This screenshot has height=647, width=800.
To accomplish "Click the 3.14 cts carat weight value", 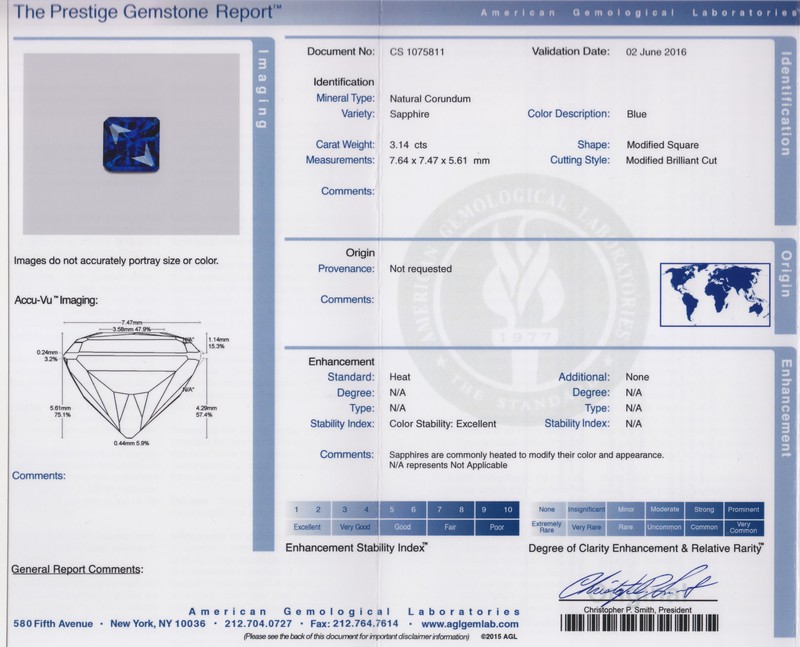I will pos(408,145).
